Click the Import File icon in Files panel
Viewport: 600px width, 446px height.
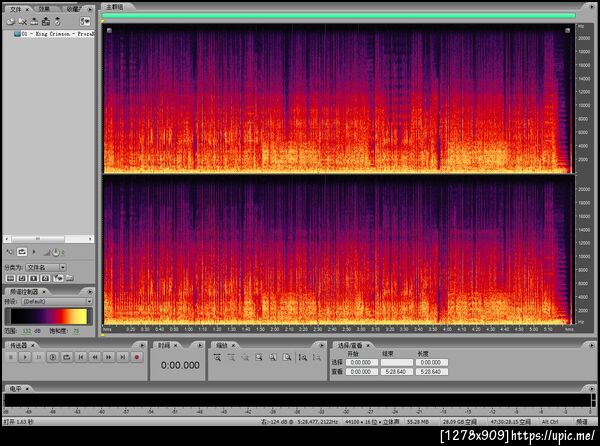[10, 21]
